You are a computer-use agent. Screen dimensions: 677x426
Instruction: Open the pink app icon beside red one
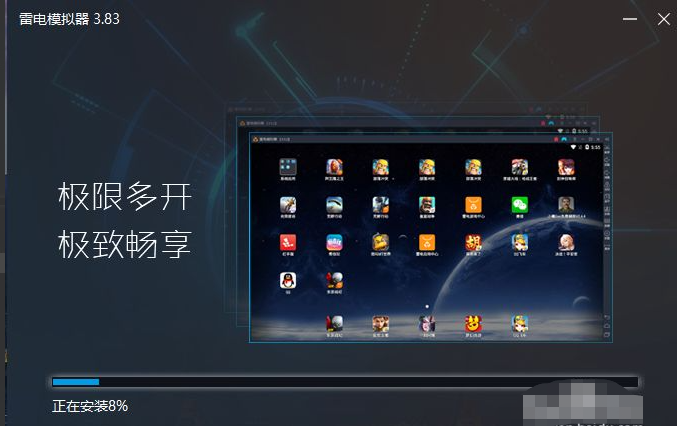(x=334, y=242)
